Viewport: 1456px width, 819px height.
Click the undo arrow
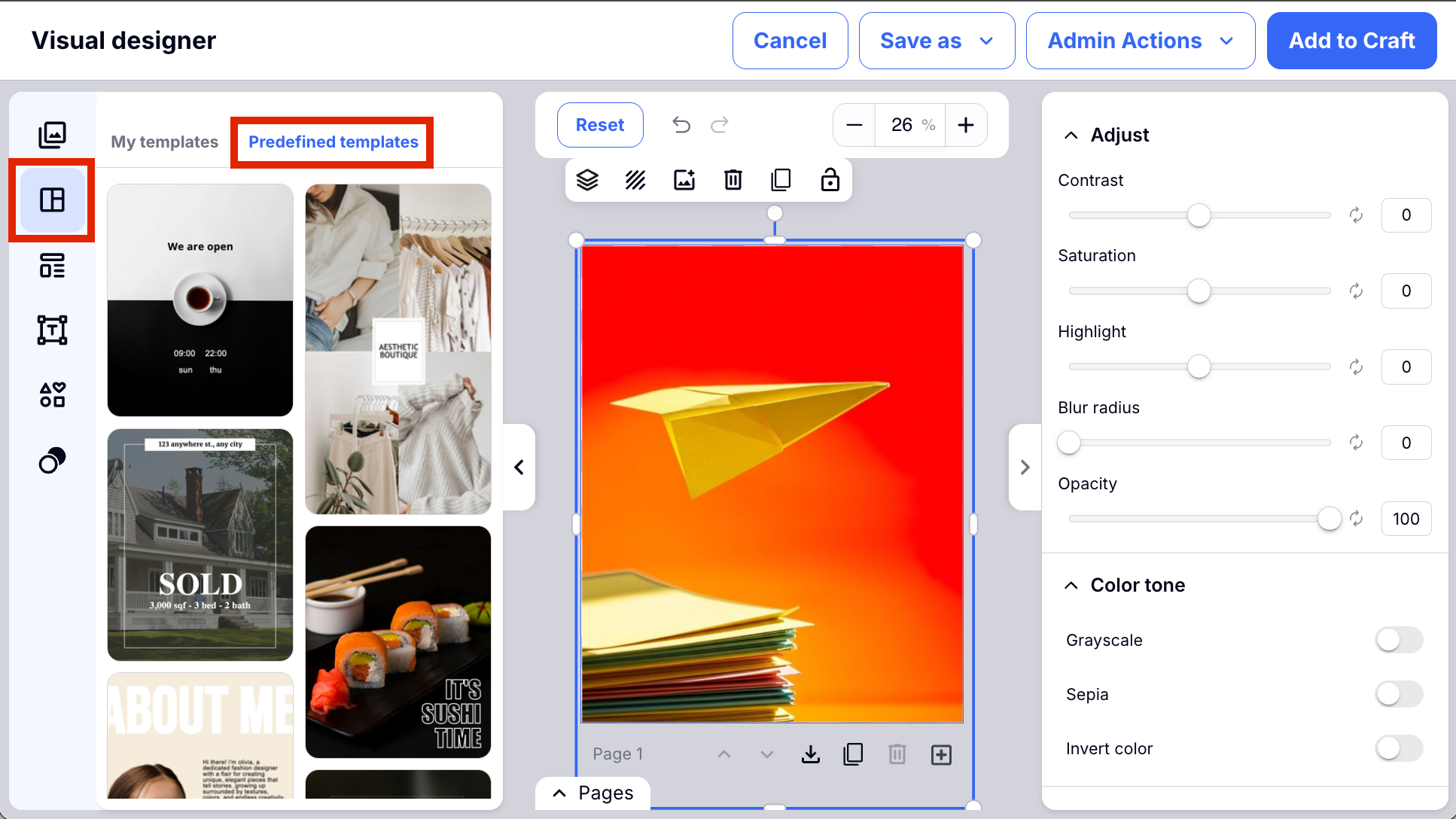click(x=681, y=125)
